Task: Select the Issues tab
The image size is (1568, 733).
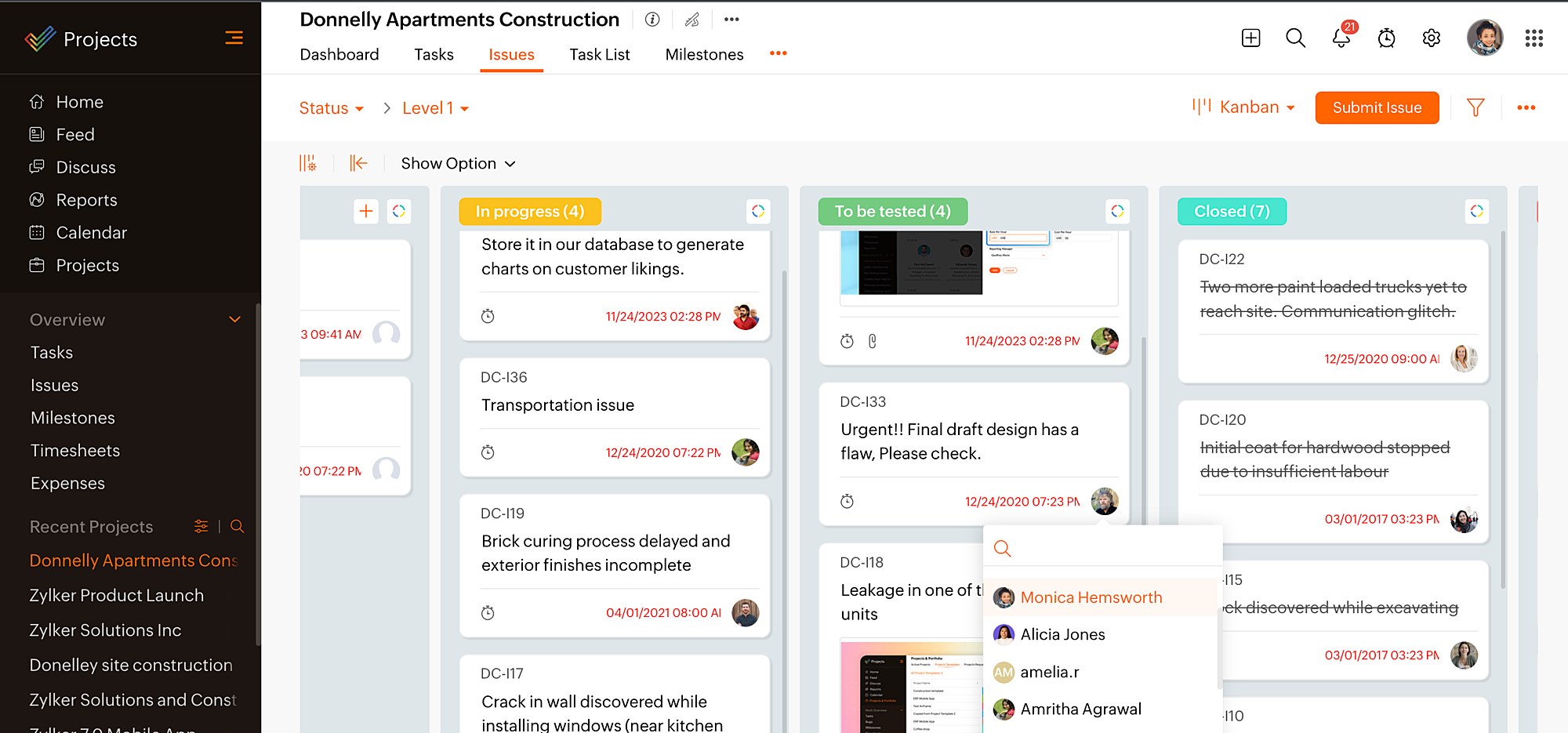Action: [511, 54]
